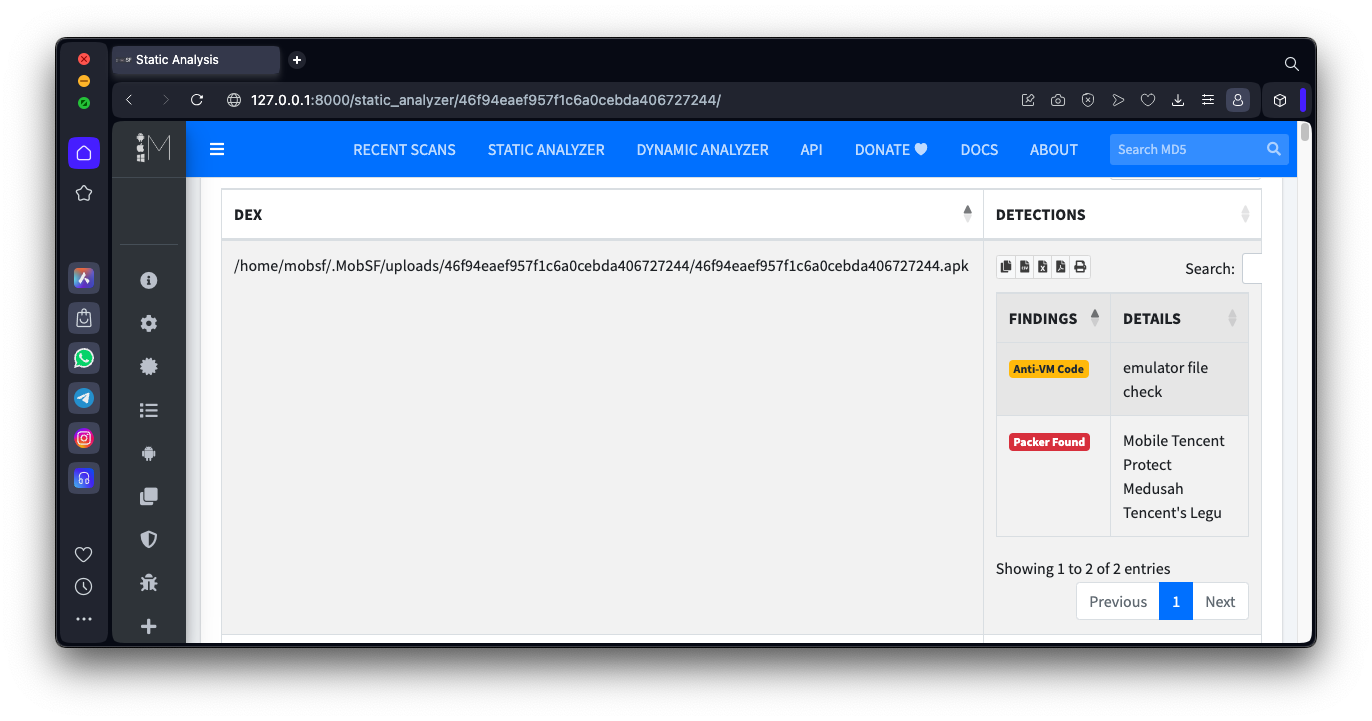The image size is (1372, 721).
Task: Select the shield security sidebar icon
Action: click(149, 539)
